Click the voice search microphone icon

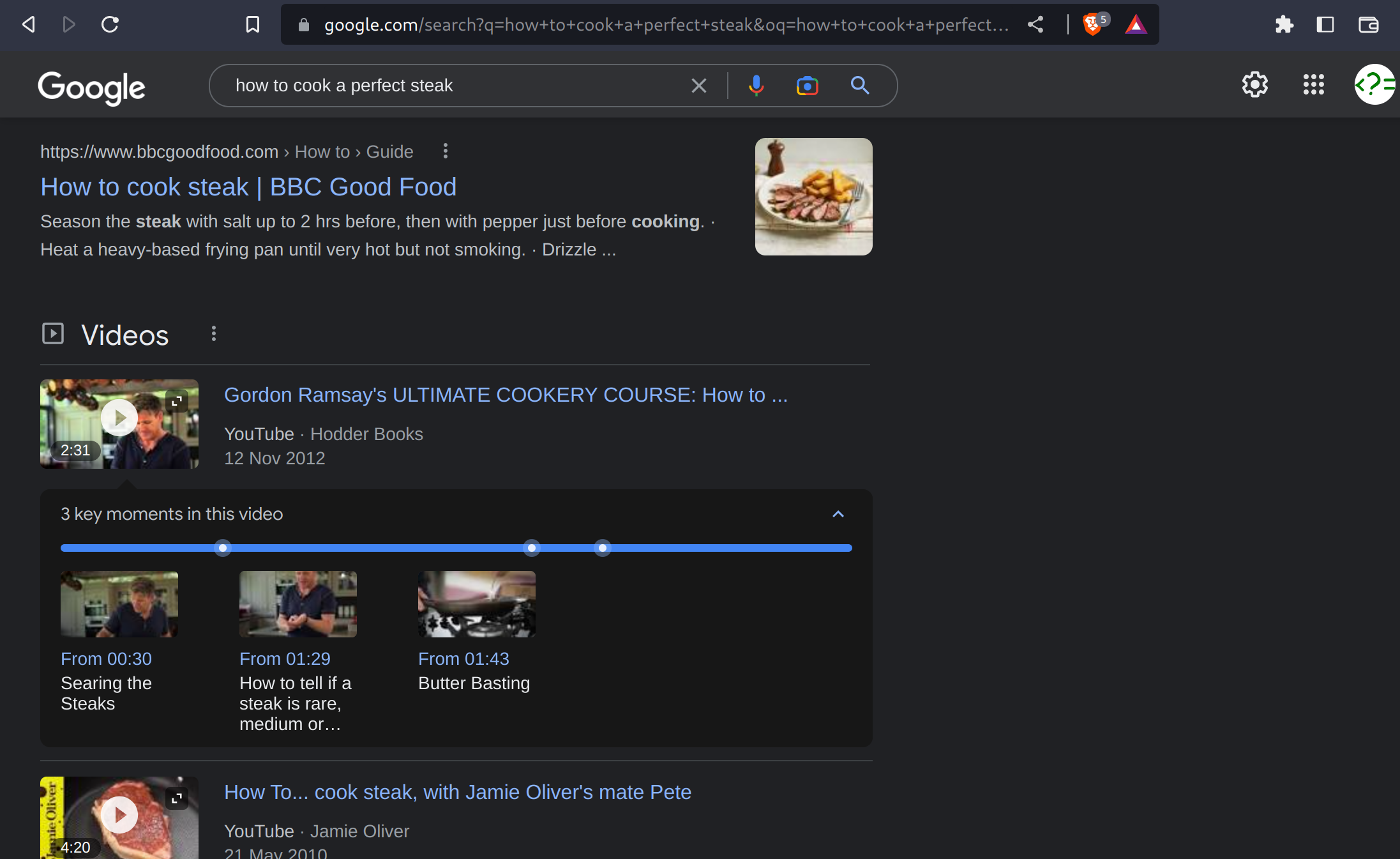(756, 85)
